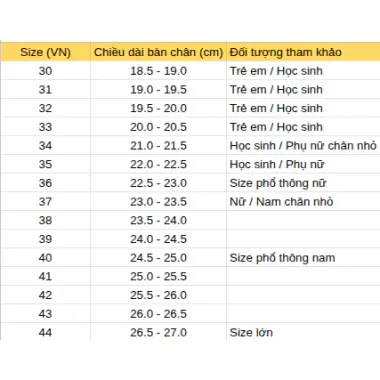Click the 'Nữ / Nam chân nhỏ' cell
The image size is (380, 380).
[x=303, y=201]
